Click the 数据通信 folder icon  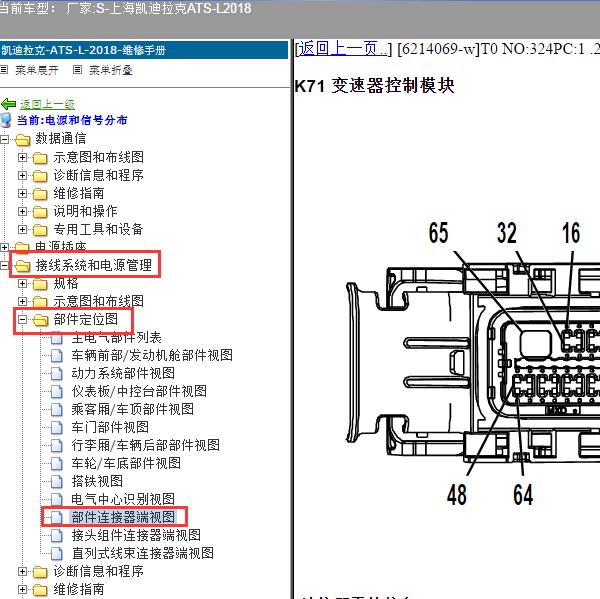[23, 140]
